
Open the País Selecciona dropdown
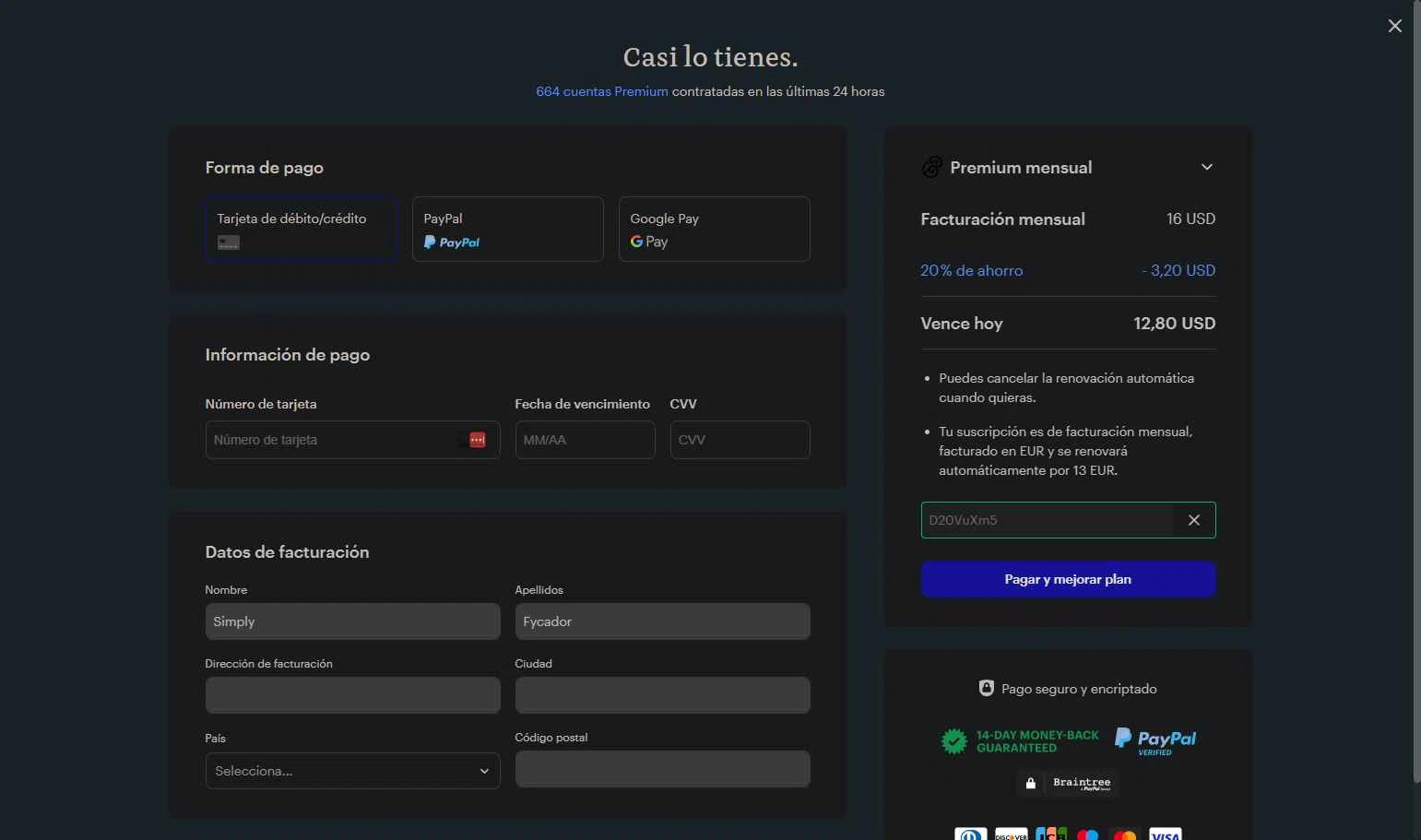pos(352,771)
